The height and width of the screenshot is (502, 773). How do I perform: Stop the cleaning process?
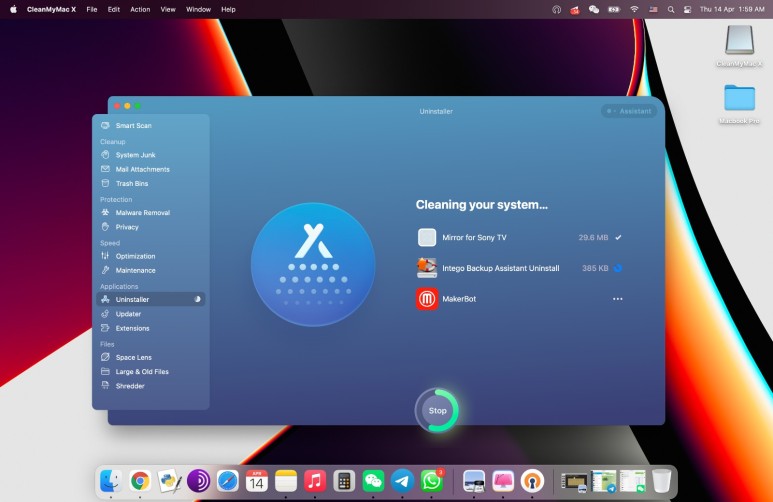click(x=437, y=411)
